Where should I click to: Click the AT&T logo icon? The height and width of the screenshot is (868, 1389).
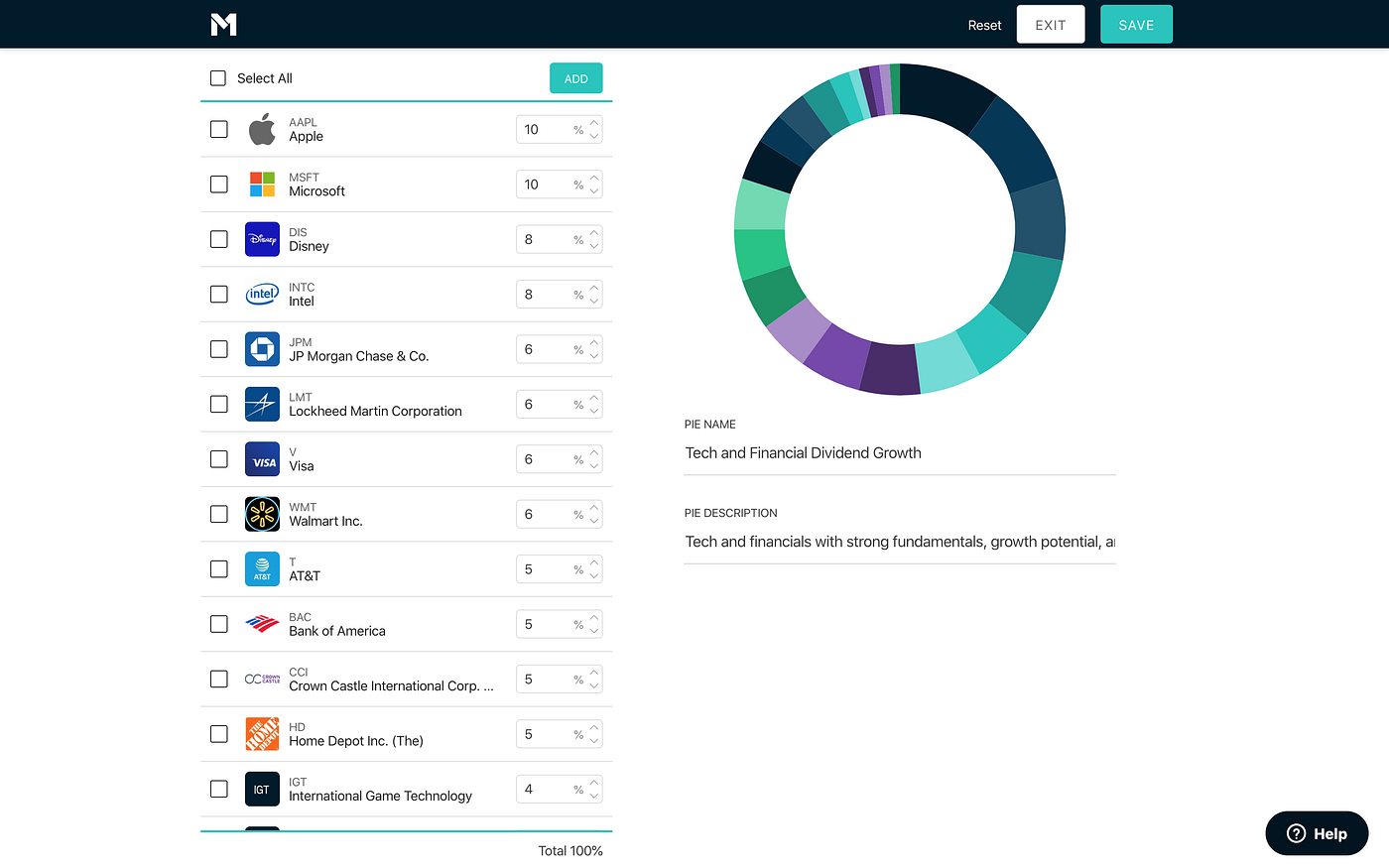(x=262, y=569)
